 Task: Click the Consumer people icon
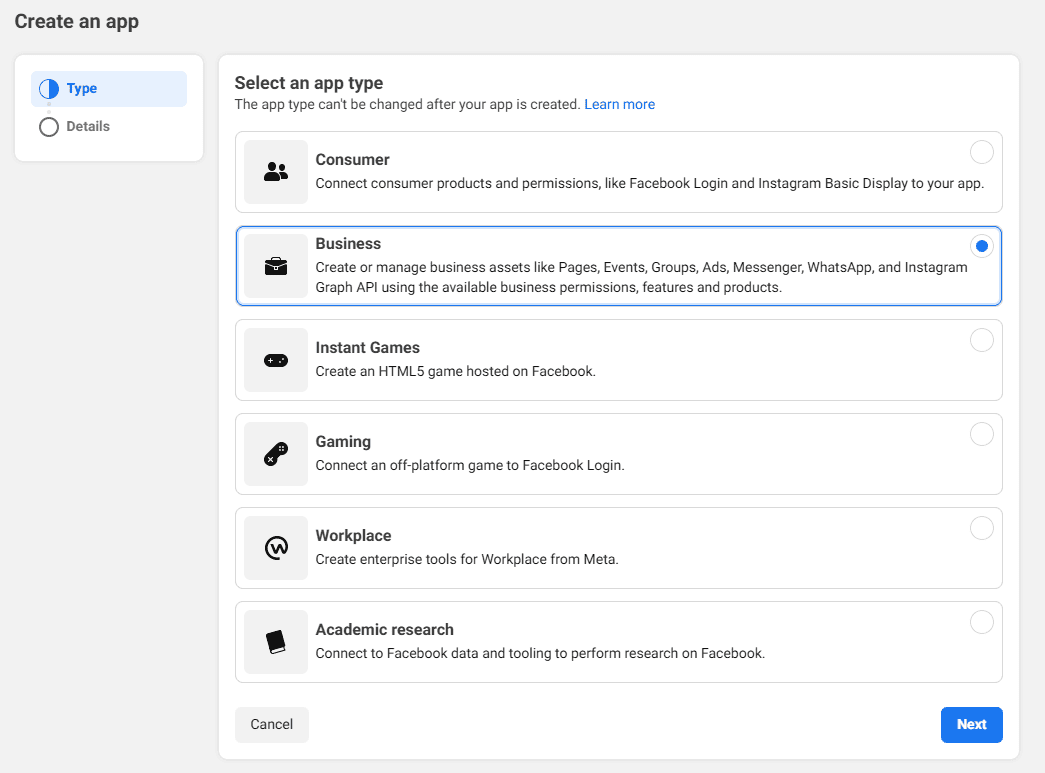coord(276,172)
